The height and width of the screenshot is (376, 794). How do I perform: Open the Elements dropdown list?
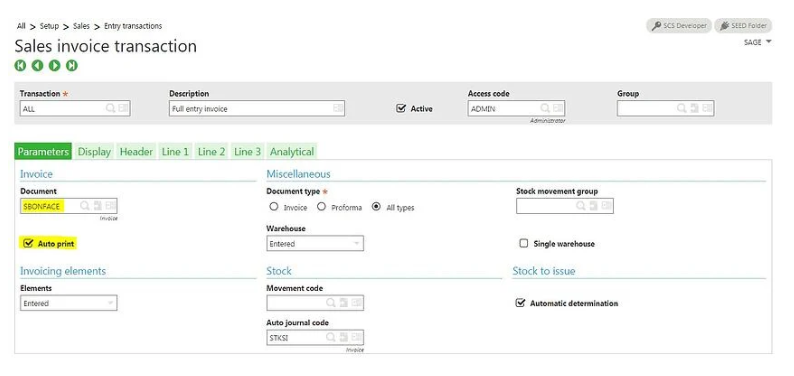tap(68, 303)
